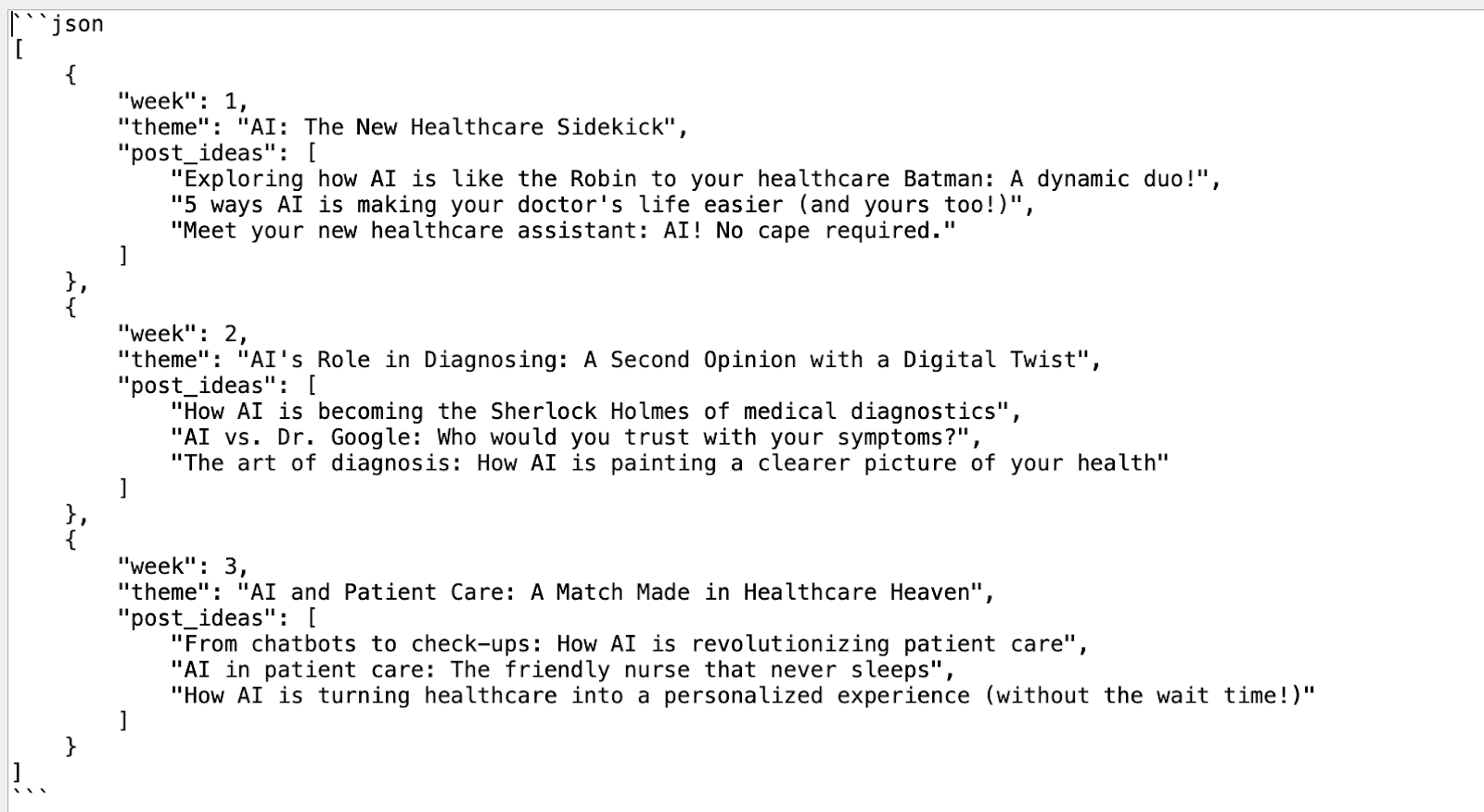Place cursor on "week": 1 line

pyautogui.click(x=183, y=102)
